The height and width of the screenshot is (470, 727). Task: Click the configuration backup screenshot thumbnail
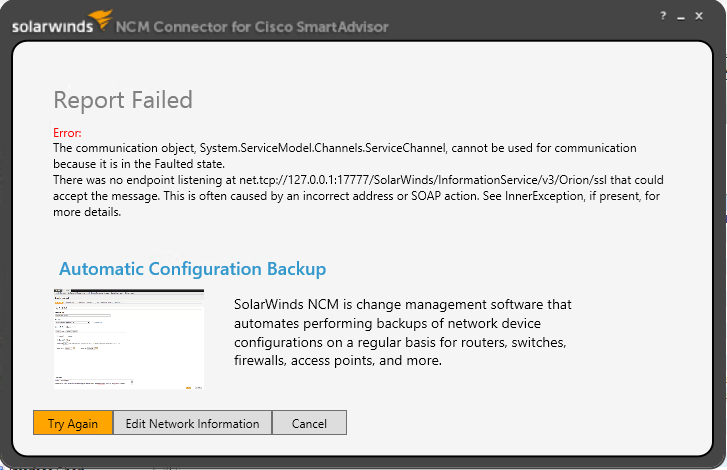pyautogui.click(x=128, y=338)
